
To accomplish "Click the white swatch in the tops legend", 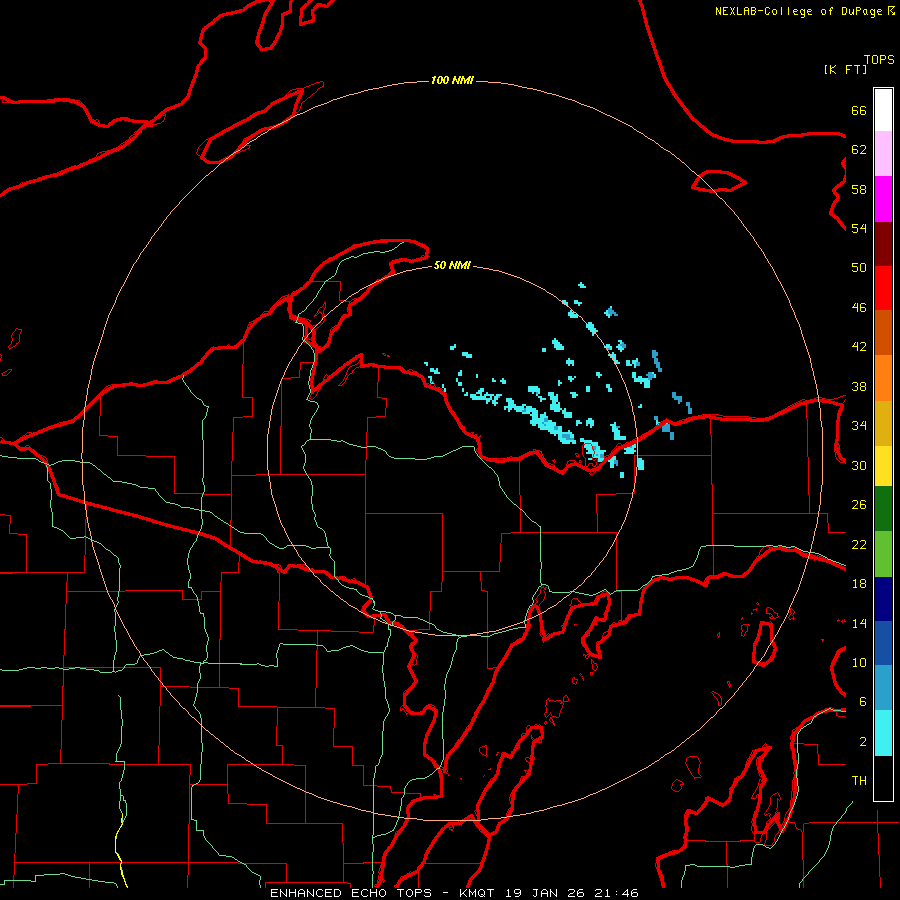I will 883,110.
